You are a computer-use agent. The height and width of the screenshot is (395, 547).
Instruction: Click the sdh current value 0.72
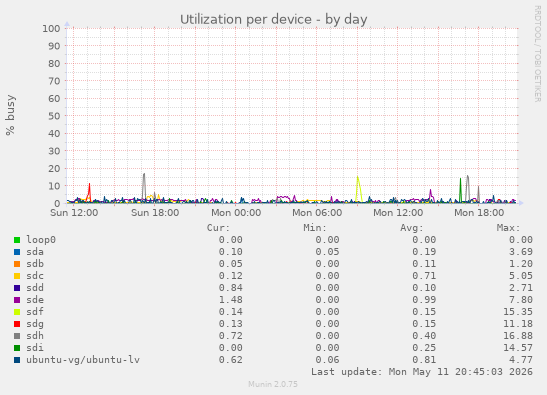click(x=231, y=336)
